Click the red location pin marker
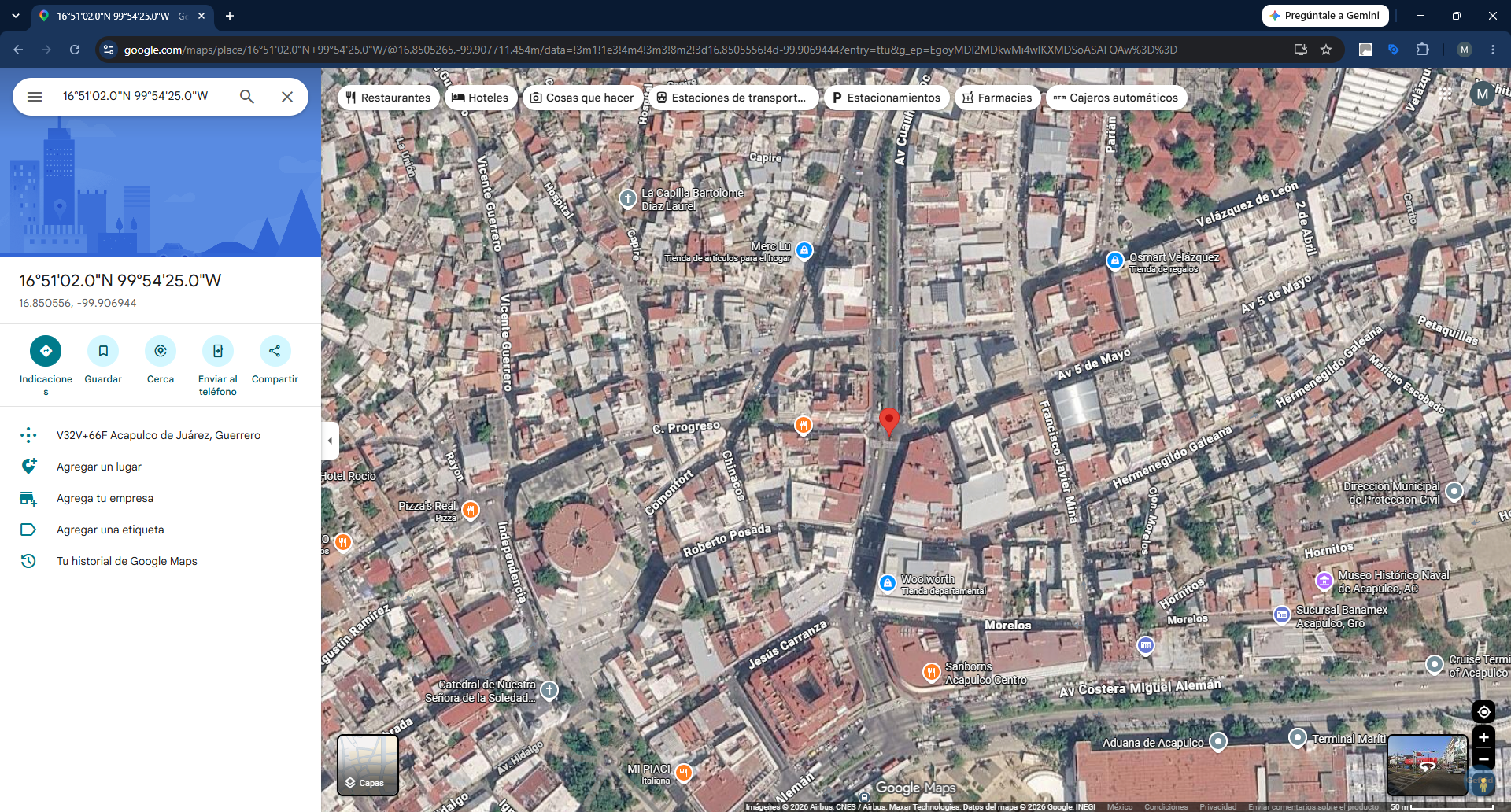Viewport: 1511px width, 812px height. [x=889, y=421]
